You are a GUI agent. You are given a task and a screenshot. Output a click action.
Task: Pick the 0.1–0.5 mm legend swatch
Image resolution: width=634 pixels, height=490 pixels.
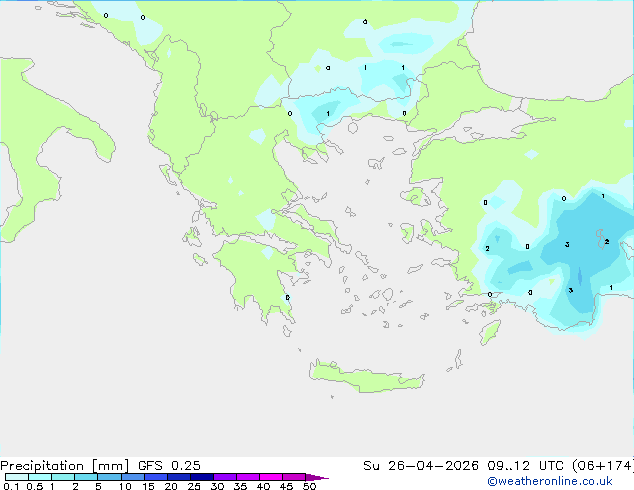click(17, 477)
